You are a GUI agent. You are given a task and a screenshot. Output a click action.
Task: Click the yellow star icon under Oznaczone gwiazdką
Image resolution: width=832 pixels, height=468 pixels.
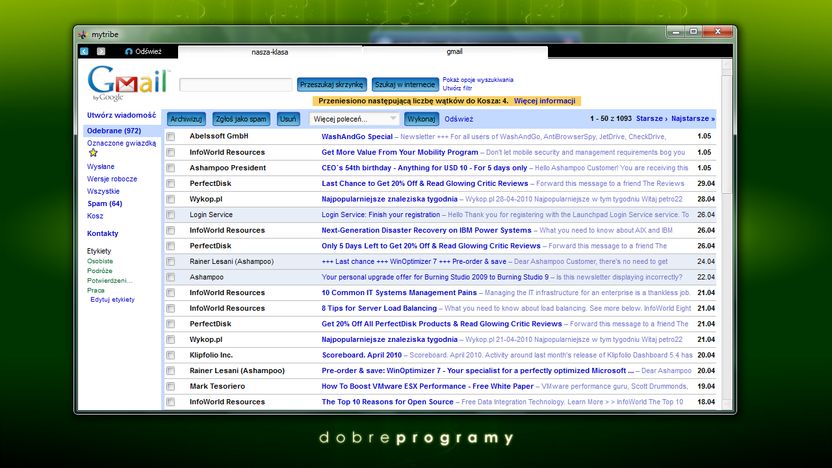click(x=93, y=153)
